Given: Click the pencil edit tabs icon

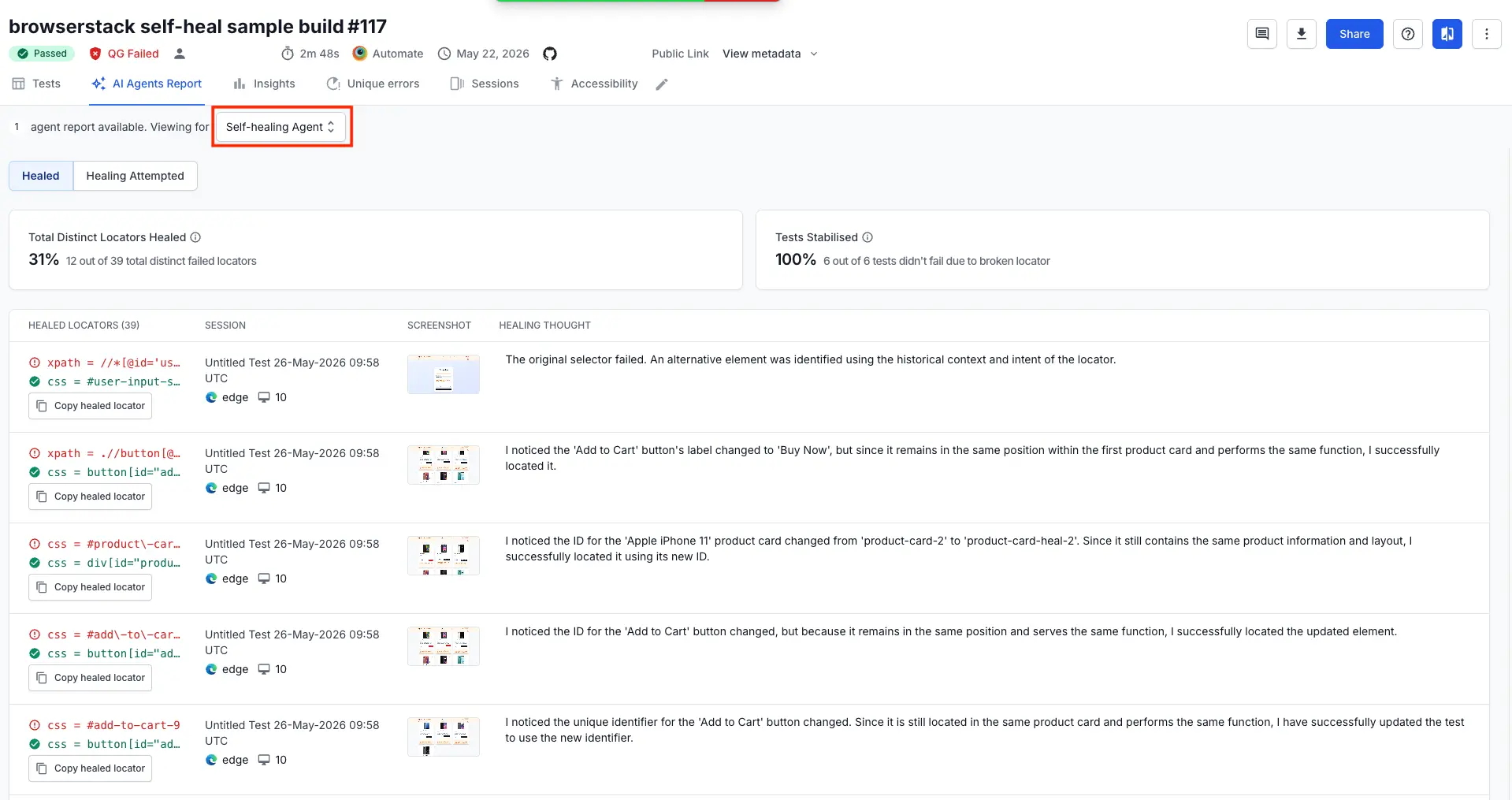Looking at the screenshot, I should pyautogui.click(x=662, y=84).
